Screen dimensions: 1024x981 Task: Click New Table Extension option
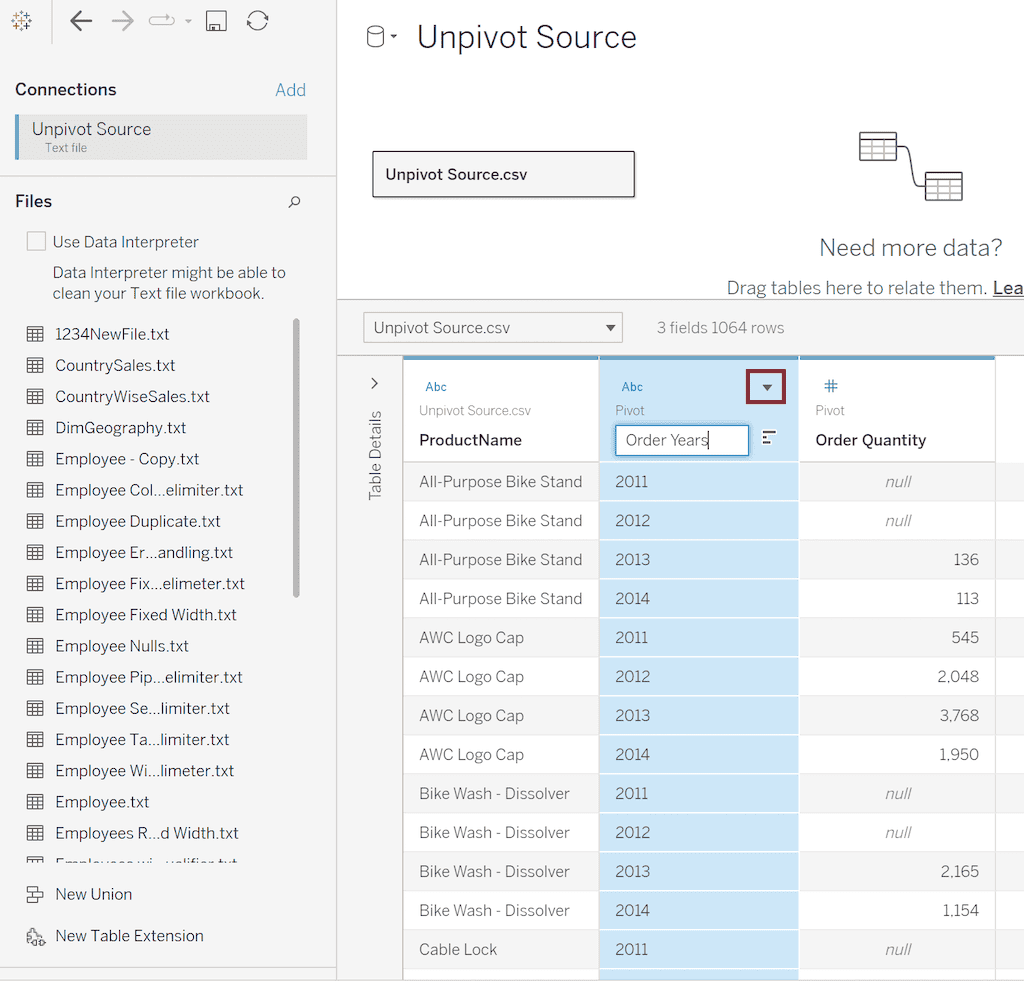coord(129,937)
